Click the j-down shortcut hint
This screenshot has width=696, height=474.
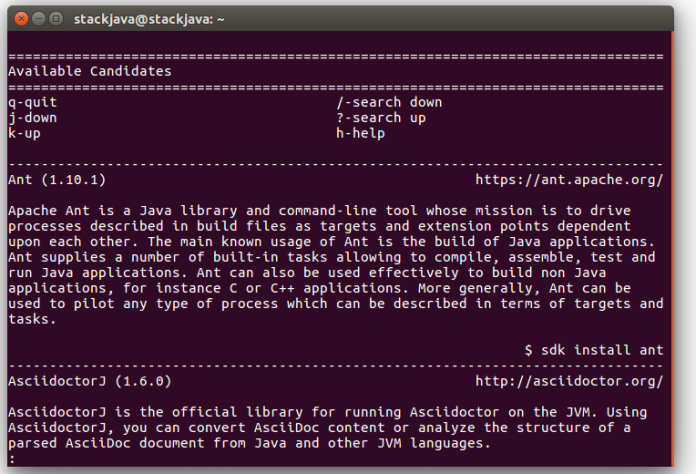tap(32, 117)
